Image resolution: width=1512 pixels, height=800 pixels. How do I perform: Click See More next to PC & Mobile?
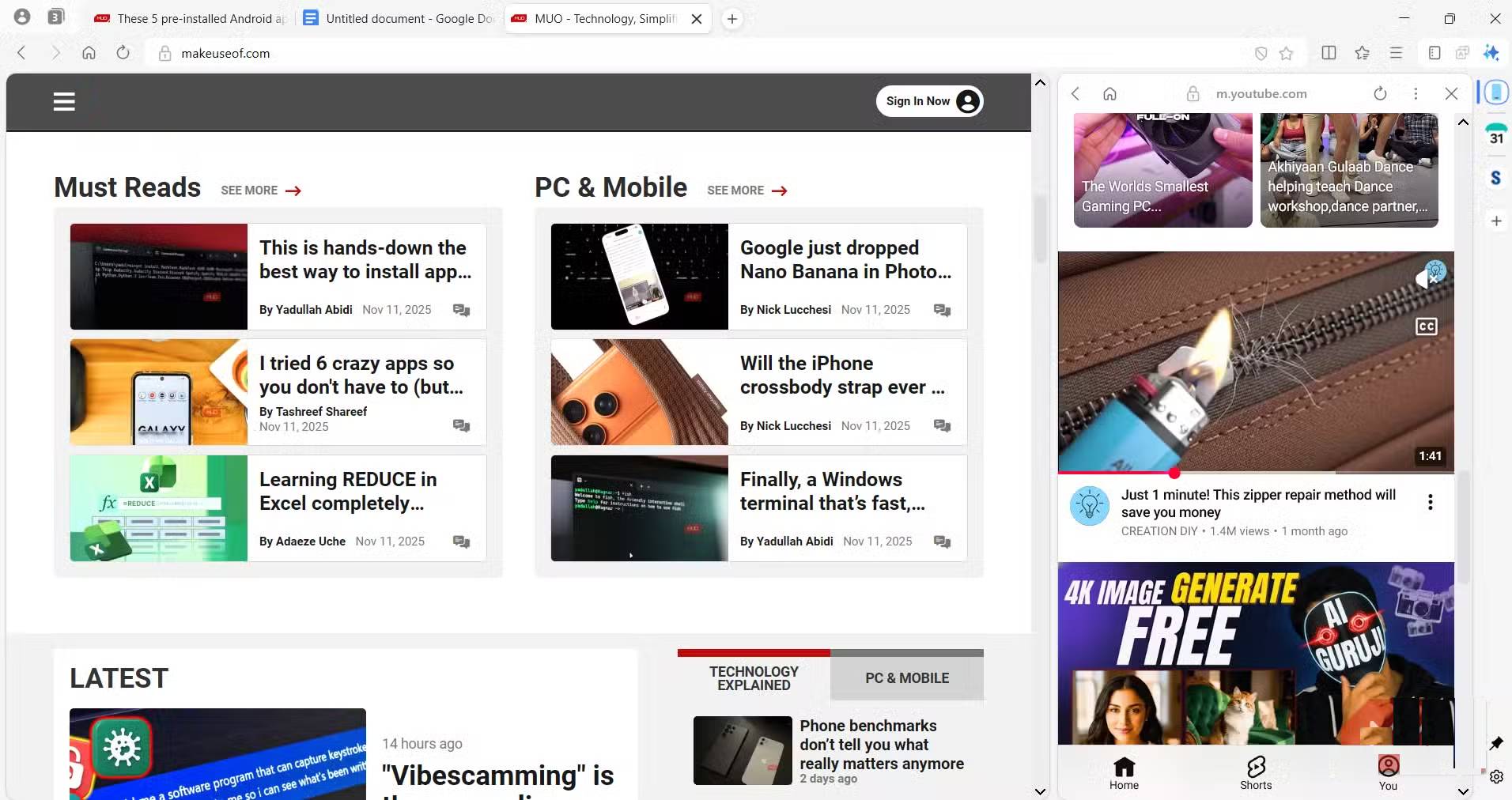click(747, 191)
